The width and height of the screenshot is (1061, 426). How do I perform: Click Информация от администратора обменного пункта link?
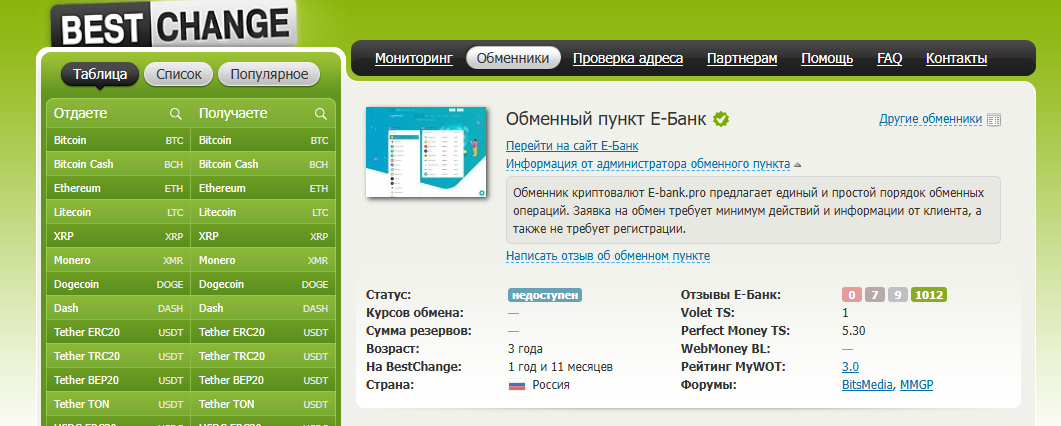point(648,164)
